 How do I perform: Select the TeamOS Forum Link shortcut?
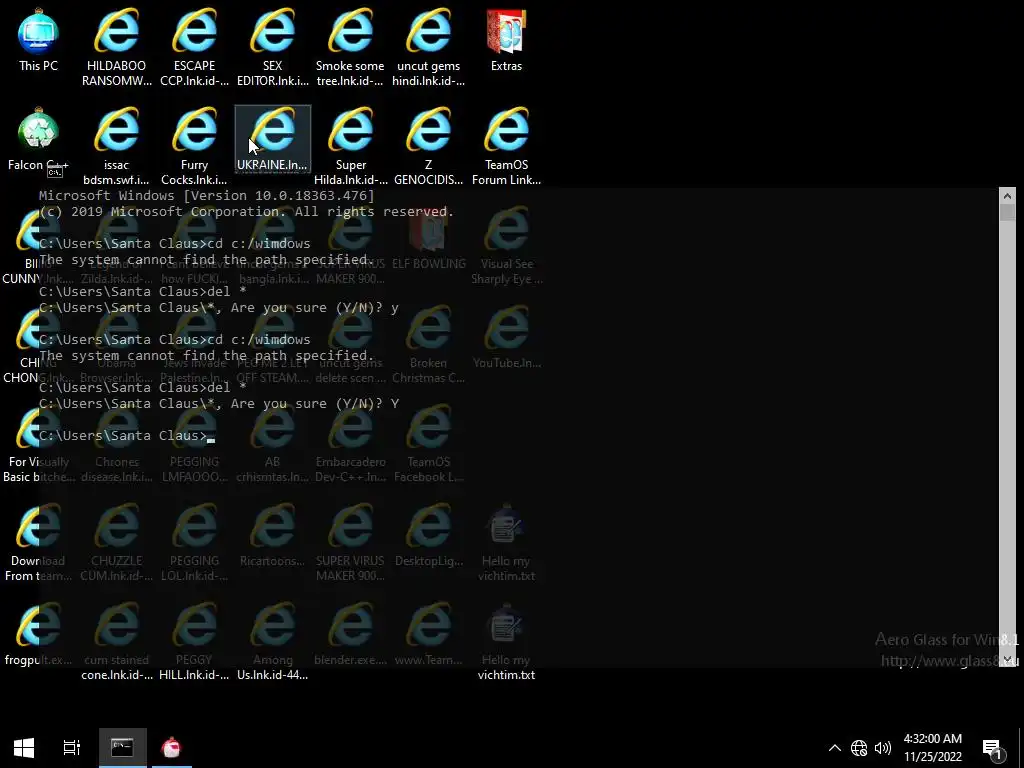point(506,146)
